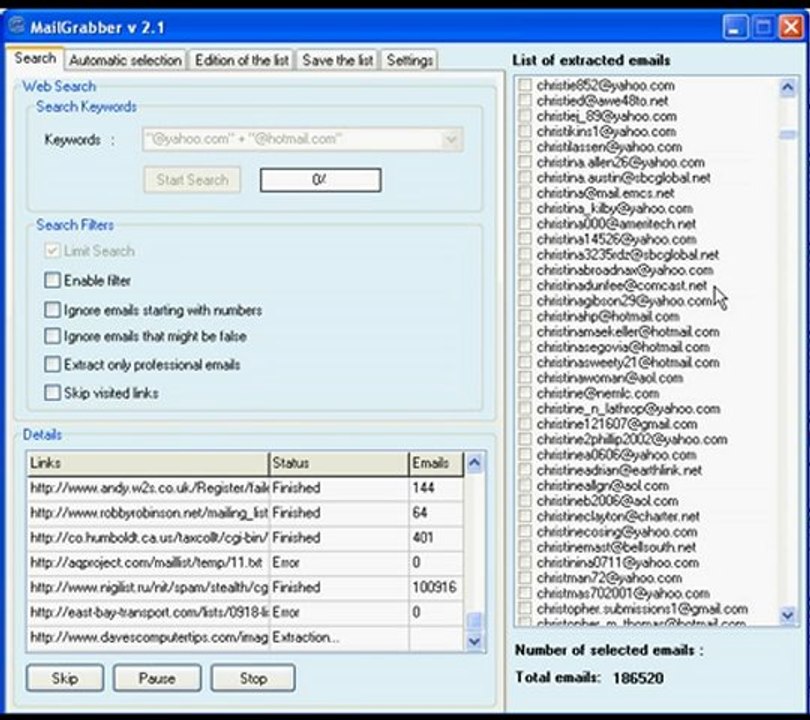Check the box for christina000@ameritech.net
The height and width of the screenshot is (720, 810).
(525, 224)
